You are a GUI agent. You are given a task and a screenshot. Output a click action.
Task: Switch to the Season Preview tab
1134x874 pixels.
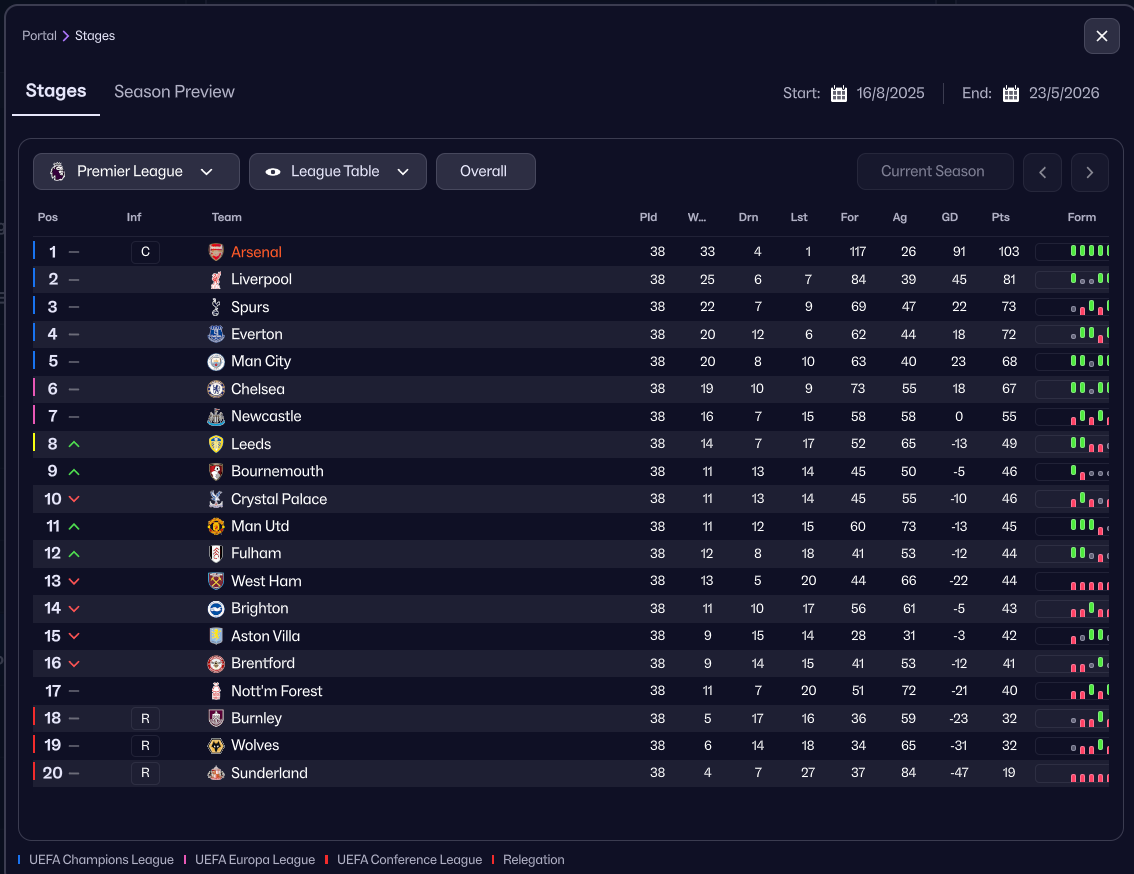174,92
